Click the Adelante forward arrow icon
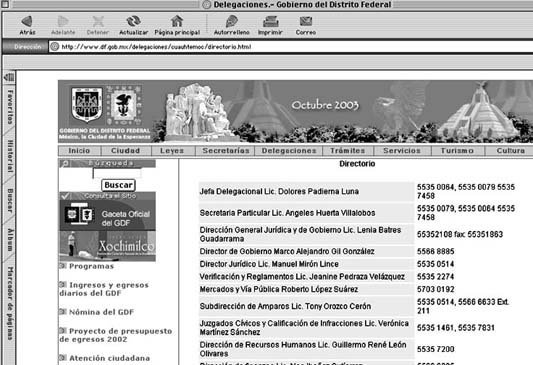 click(x=63, y=22)
